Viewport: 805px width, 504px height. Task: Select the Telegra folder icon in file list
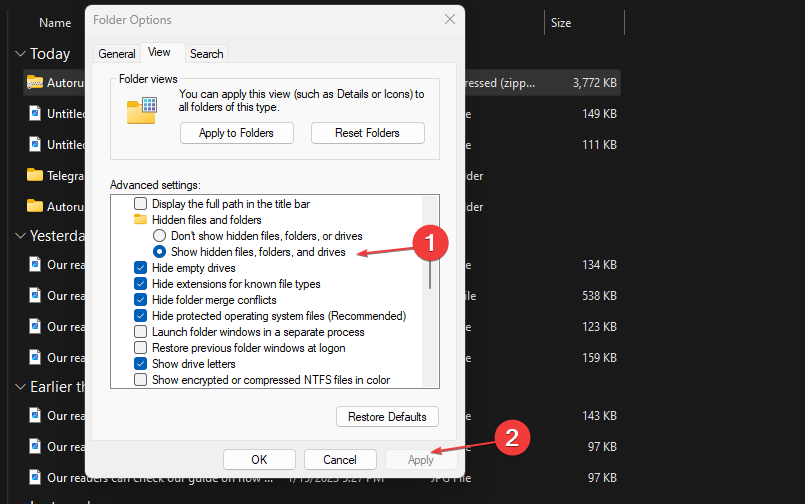coord(34,176)
